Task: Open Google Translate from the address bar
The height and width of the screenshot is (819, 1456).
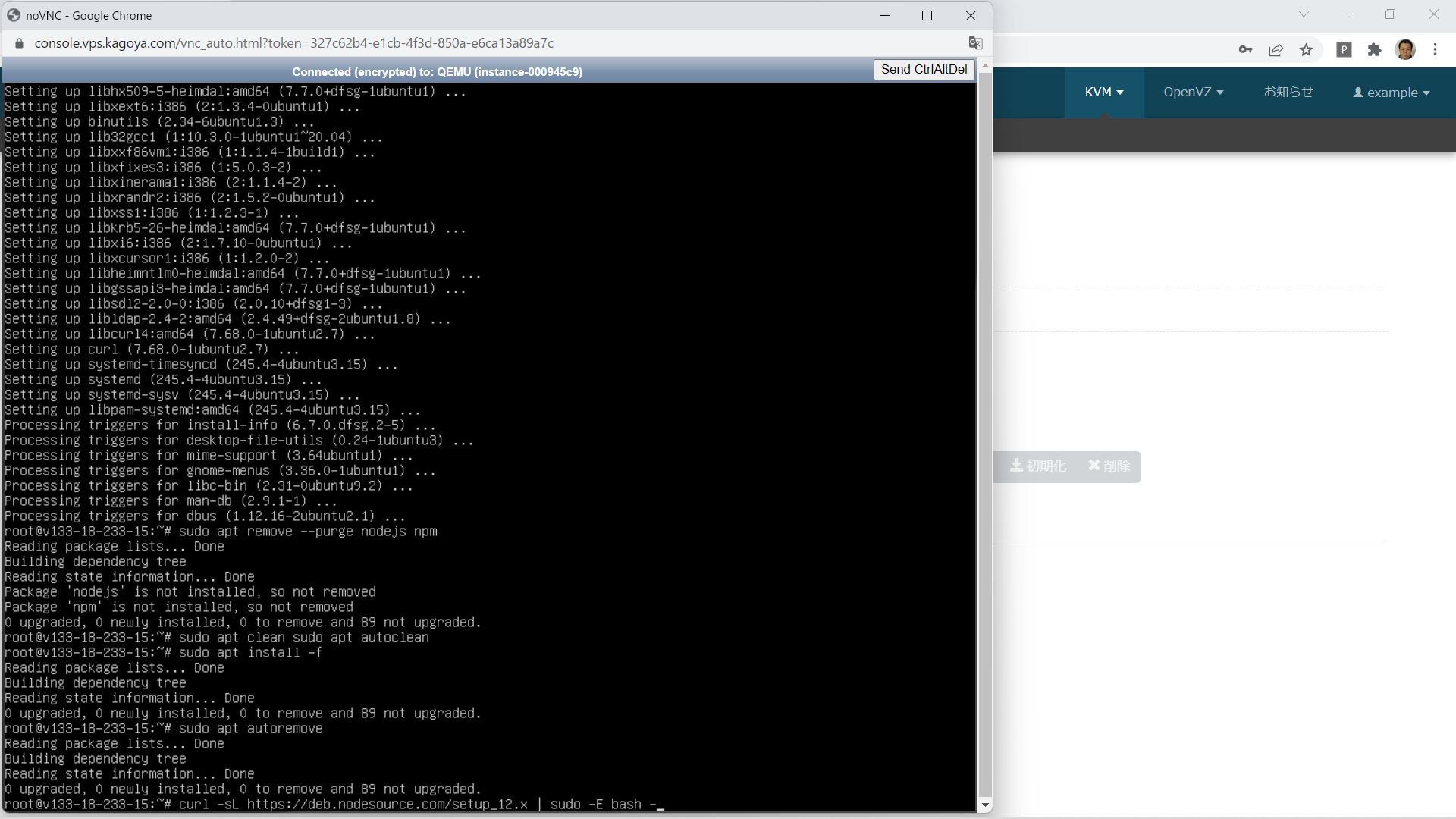Action: [x=975, y=43]
